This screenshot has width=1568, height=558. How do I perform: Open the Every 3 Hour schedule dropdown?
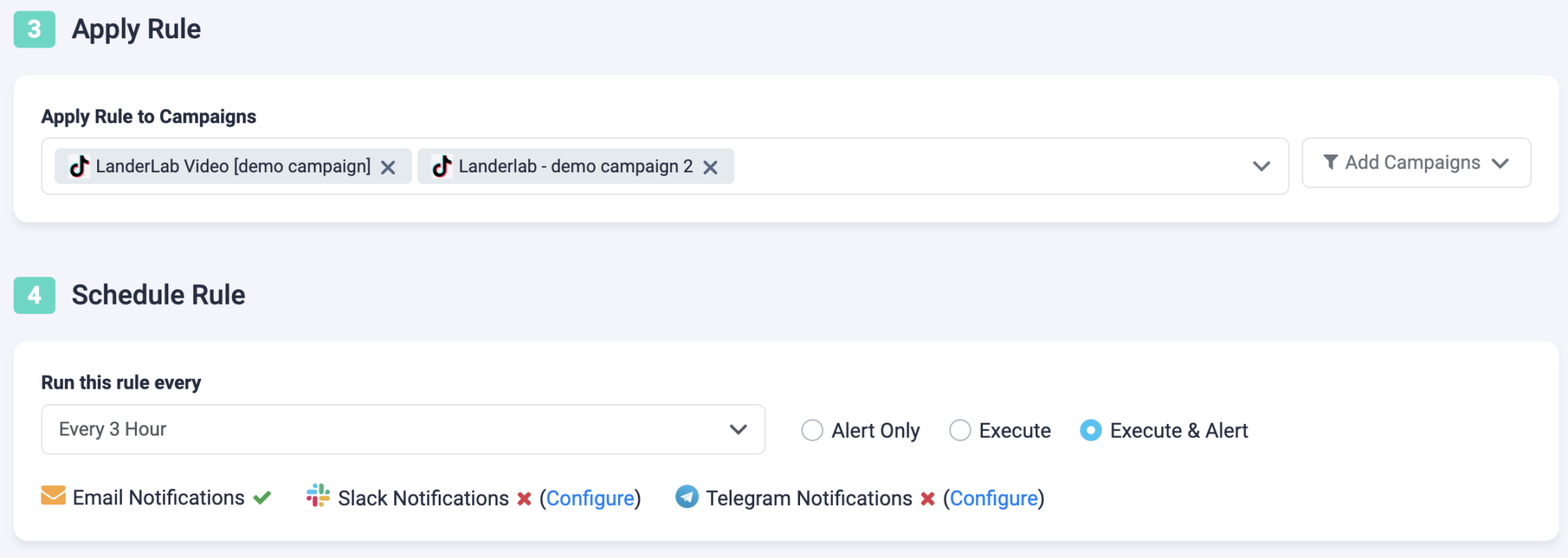point(737,429)
